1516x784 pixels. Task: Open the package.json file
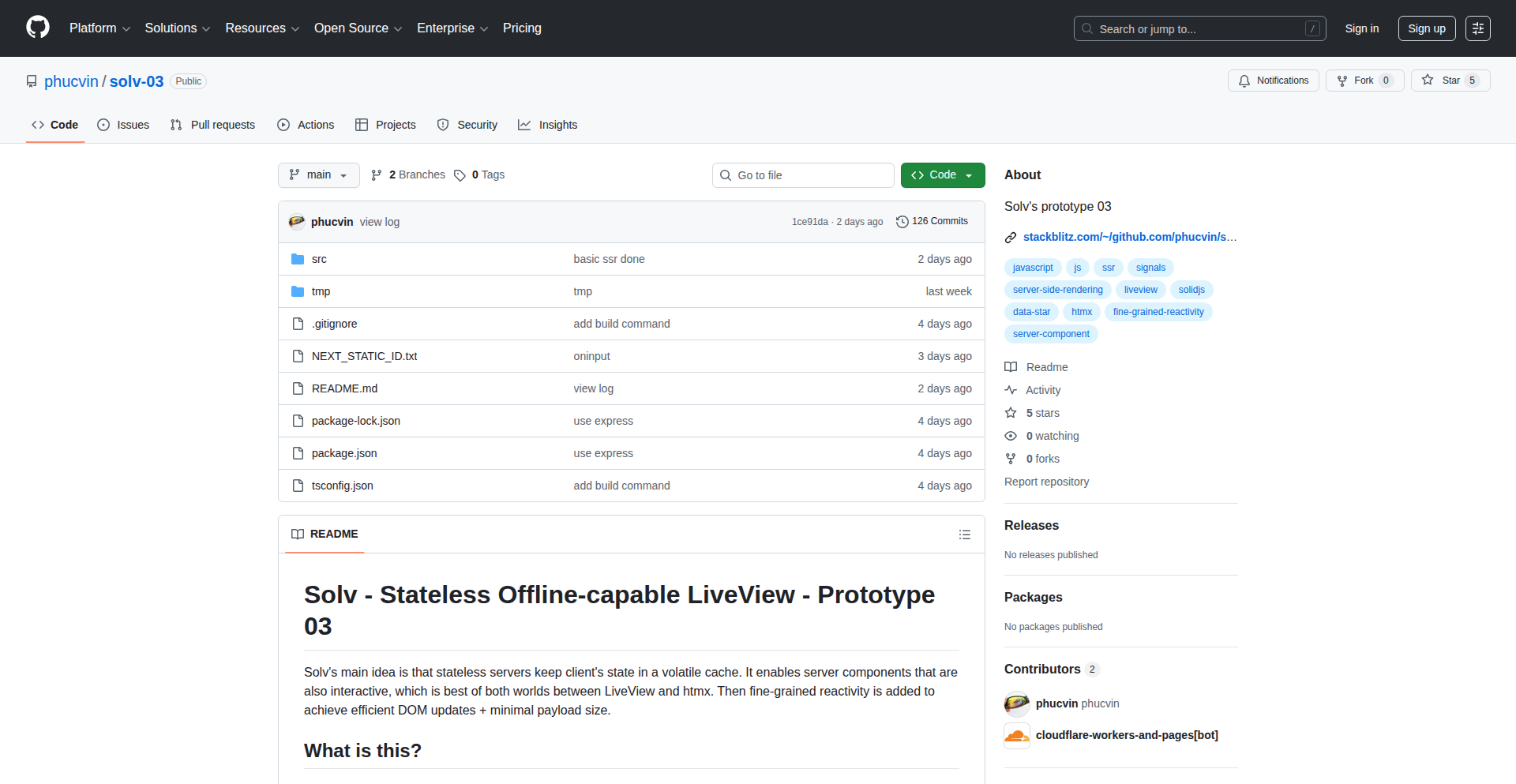click(344, 453)
